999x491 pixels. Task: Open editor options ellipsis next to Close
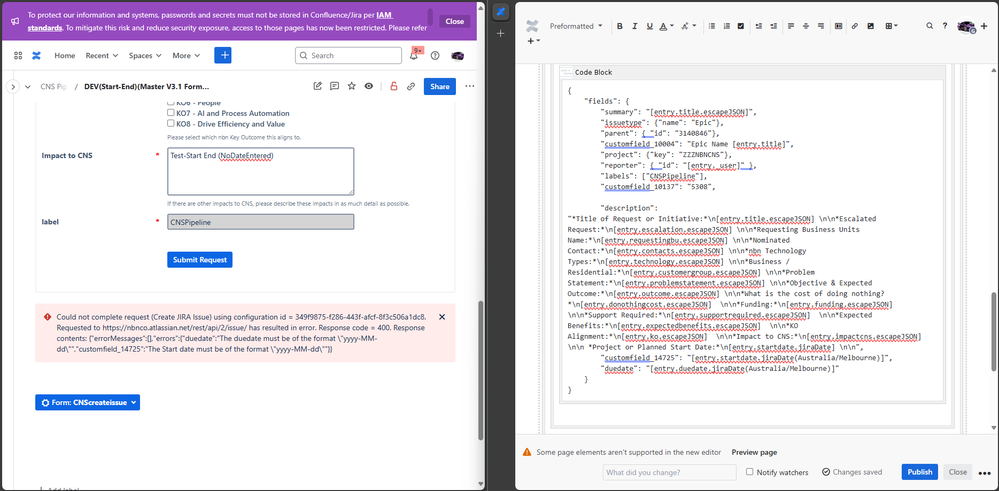pos(984,473)
